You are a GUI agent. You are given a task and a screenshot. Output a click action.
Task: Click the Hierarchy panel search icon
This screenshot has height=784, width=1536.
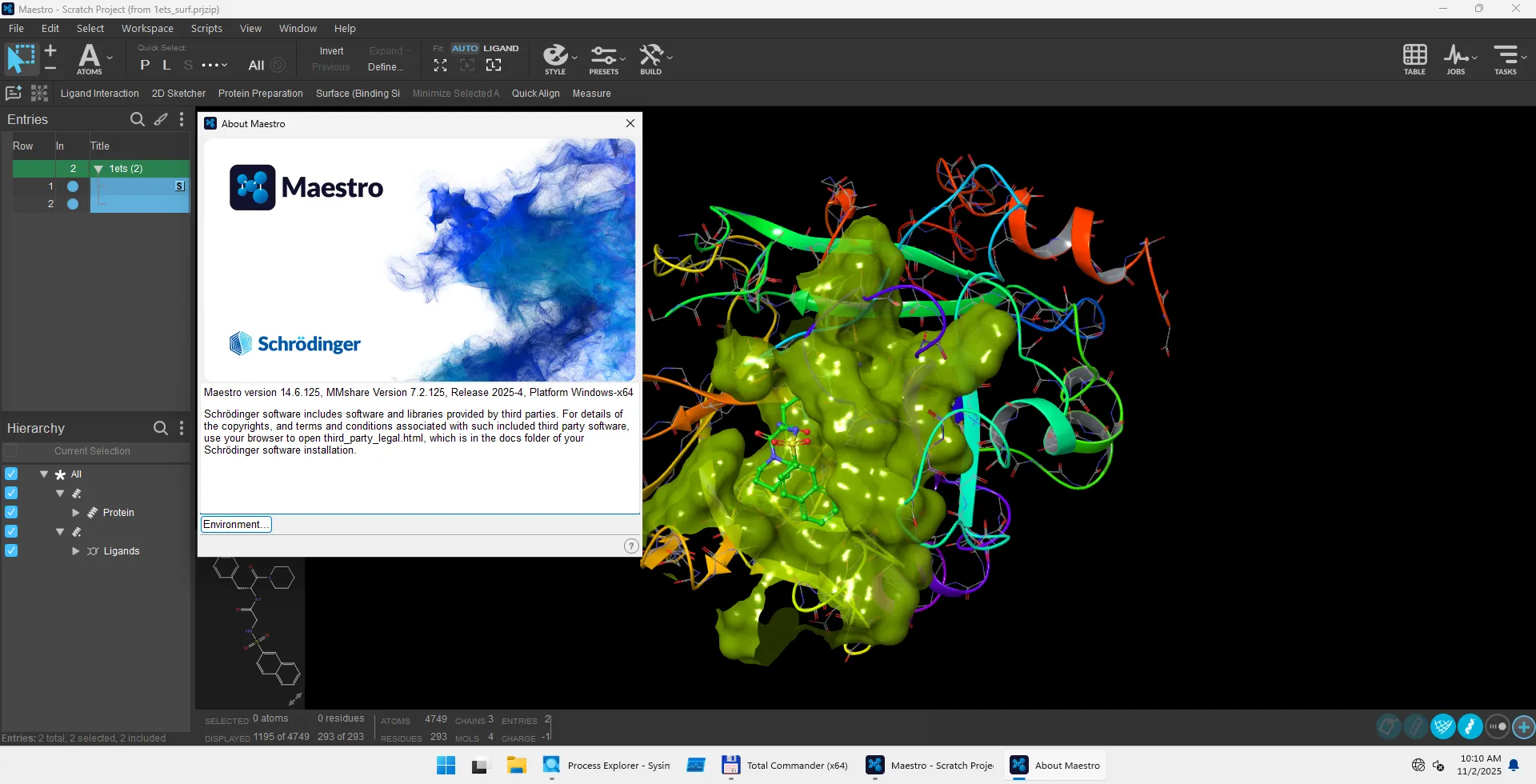pyautogui.click(x=161, y=428)
